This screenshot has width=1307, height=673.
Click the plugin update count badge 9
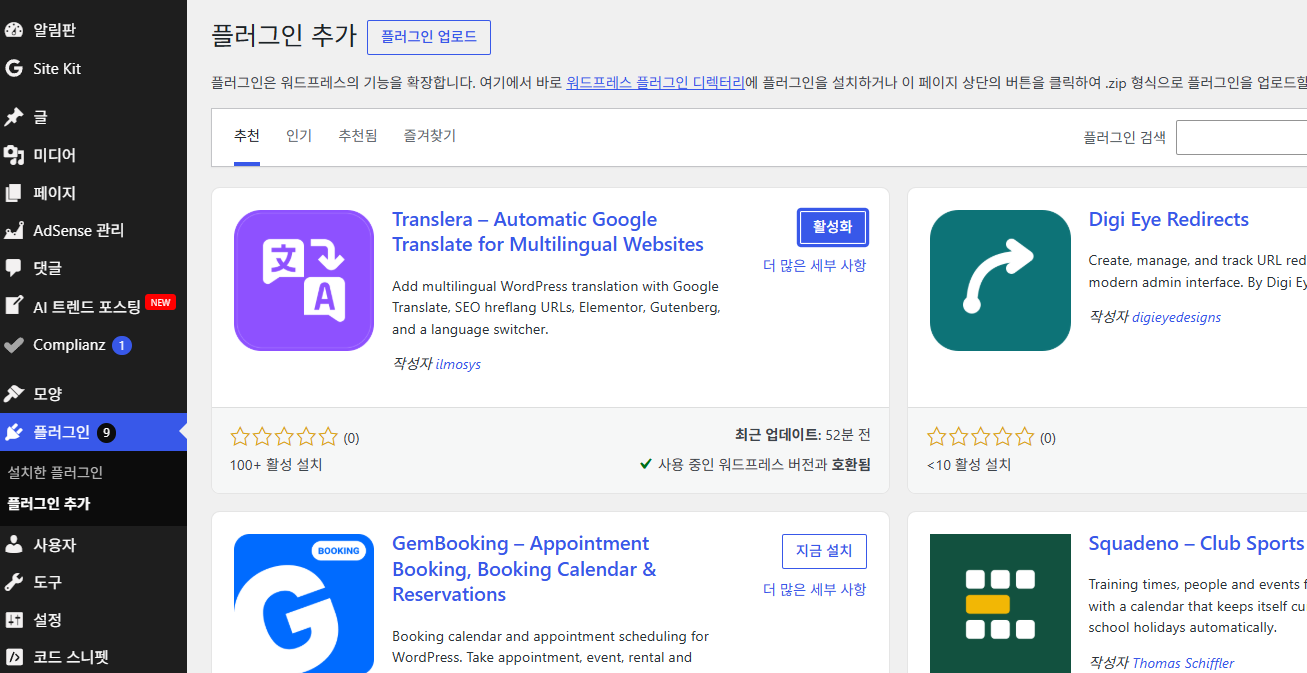click(x=107, y=433)
